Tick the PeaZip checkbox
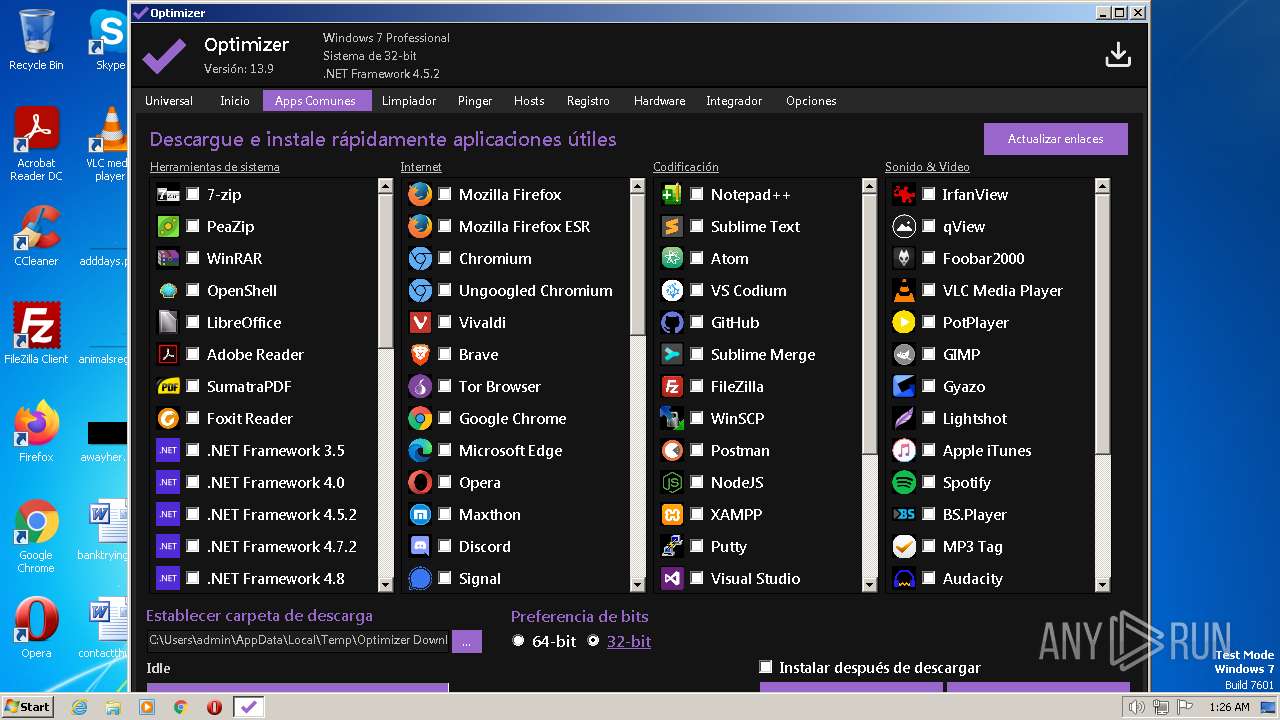Image resolution: width=1280 pixels, height=720 pixels. click(193, 227)
